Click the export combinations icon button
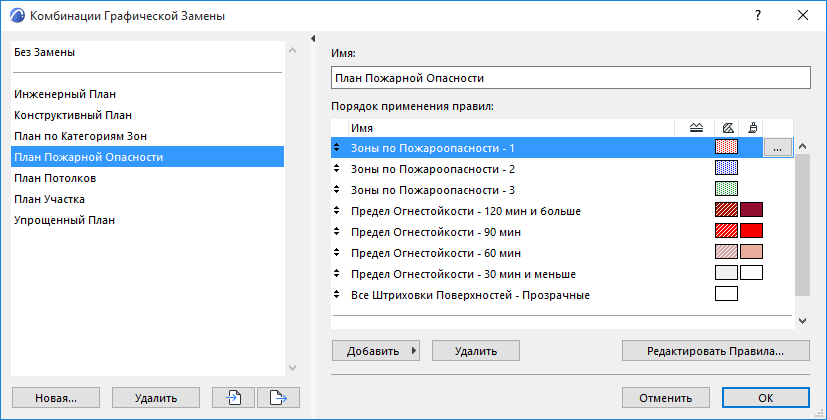Image resolution: width=827 pixels, height=420 pixels. (278, 397)
